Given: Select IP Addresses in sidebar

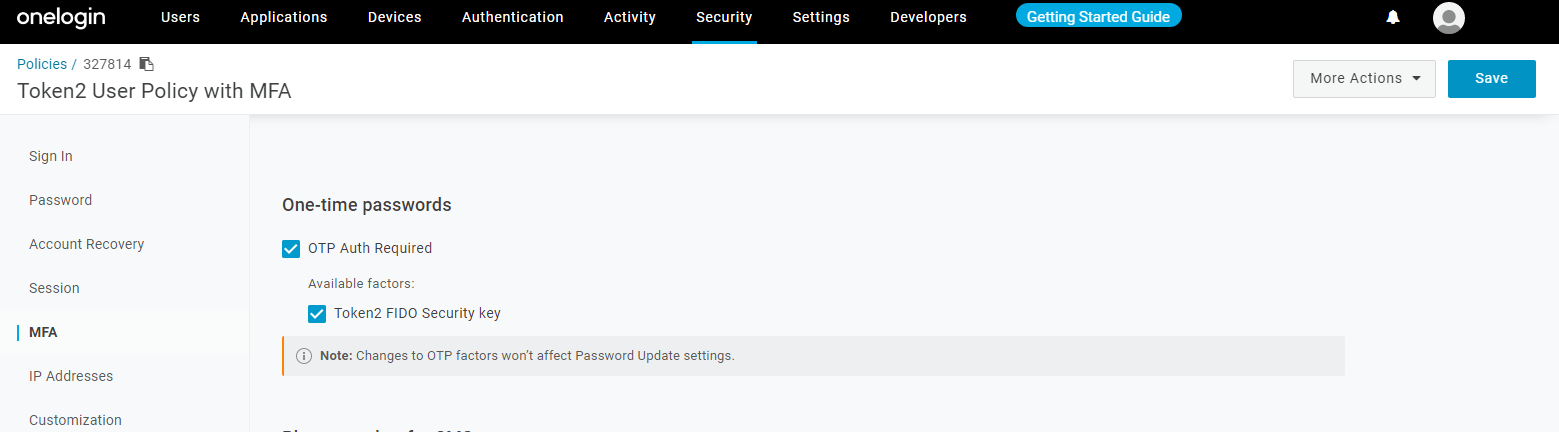Looking at the screenshot, I should (x=71, y=376).
